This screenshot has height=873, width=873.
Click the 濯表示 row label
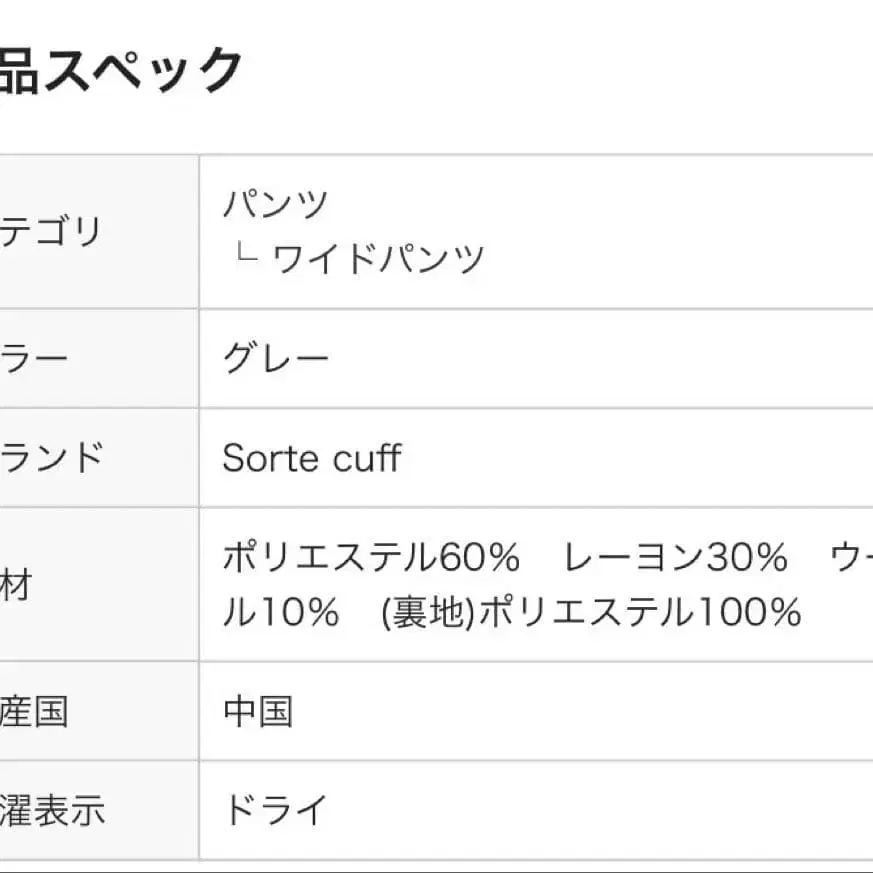pos(52,810)
